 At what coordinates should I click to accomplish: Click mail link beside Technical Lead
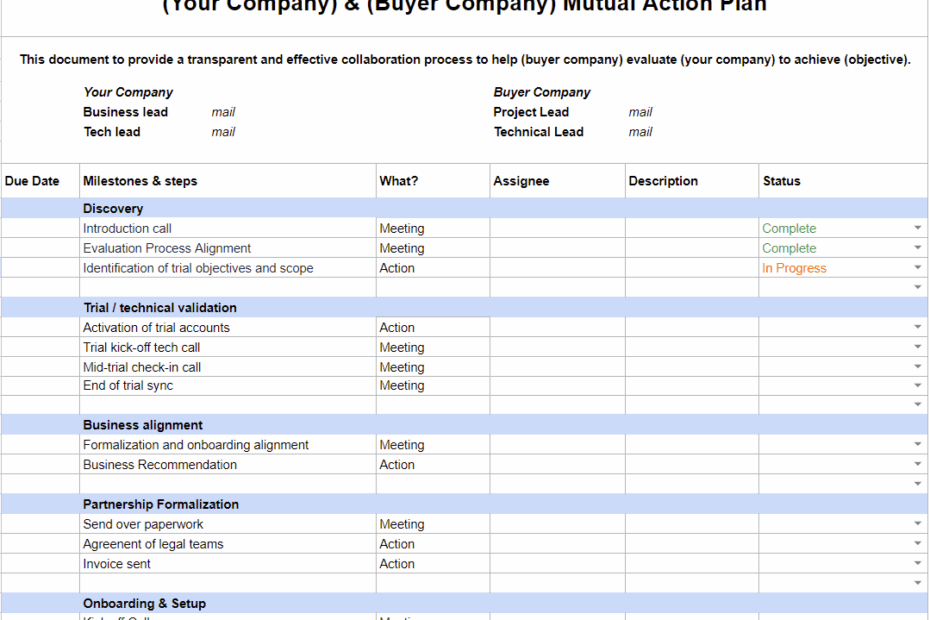pos(640,131)
